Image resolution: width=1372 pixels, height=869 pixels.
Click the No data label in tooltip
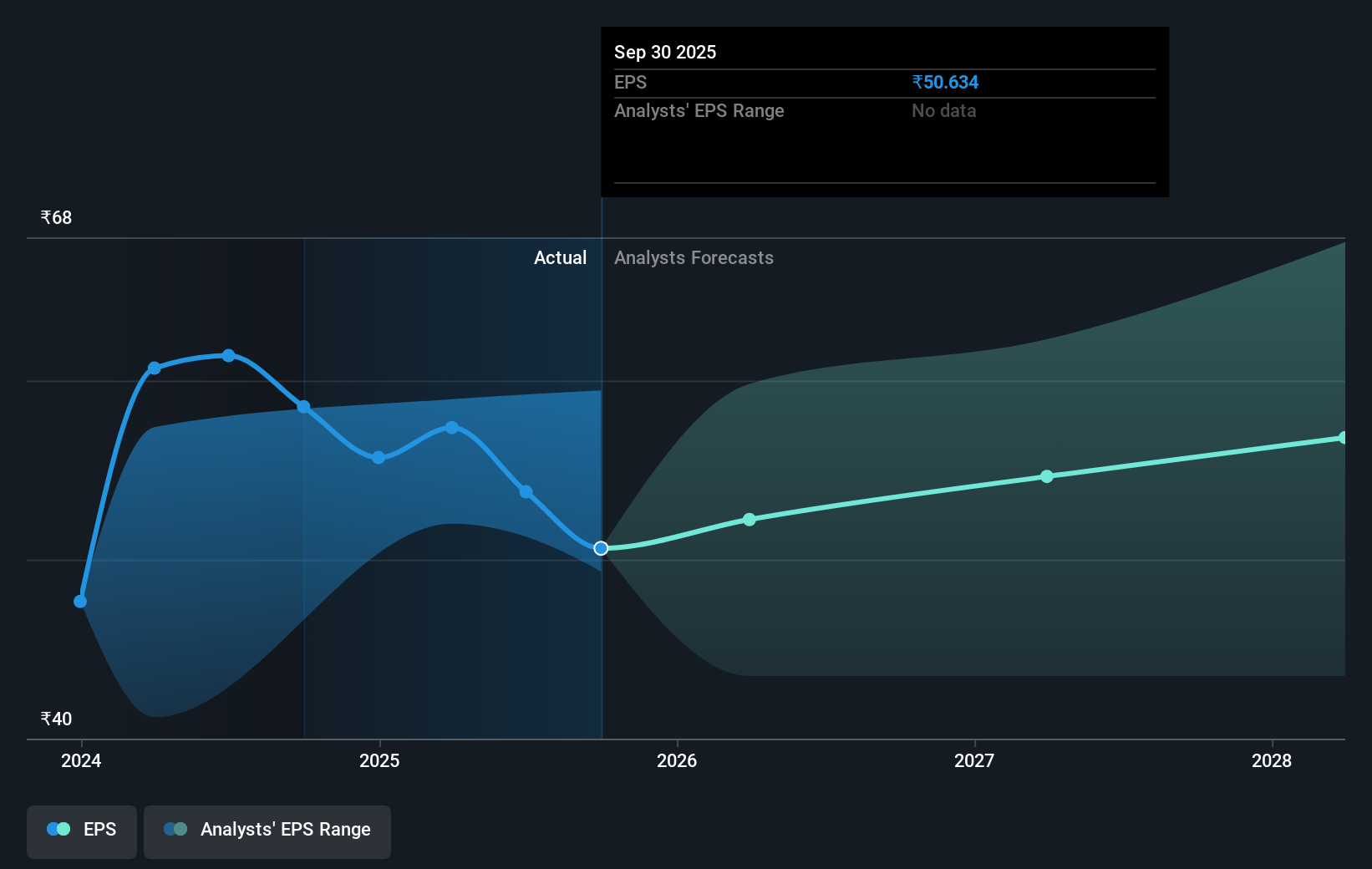[943, 110]
